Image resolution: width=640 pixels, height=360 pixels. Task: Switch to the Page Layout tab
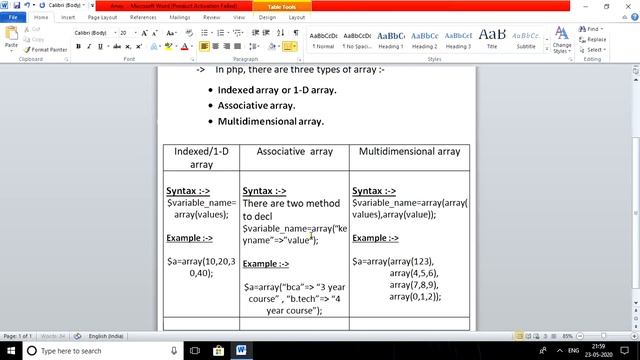click(102, 18)
